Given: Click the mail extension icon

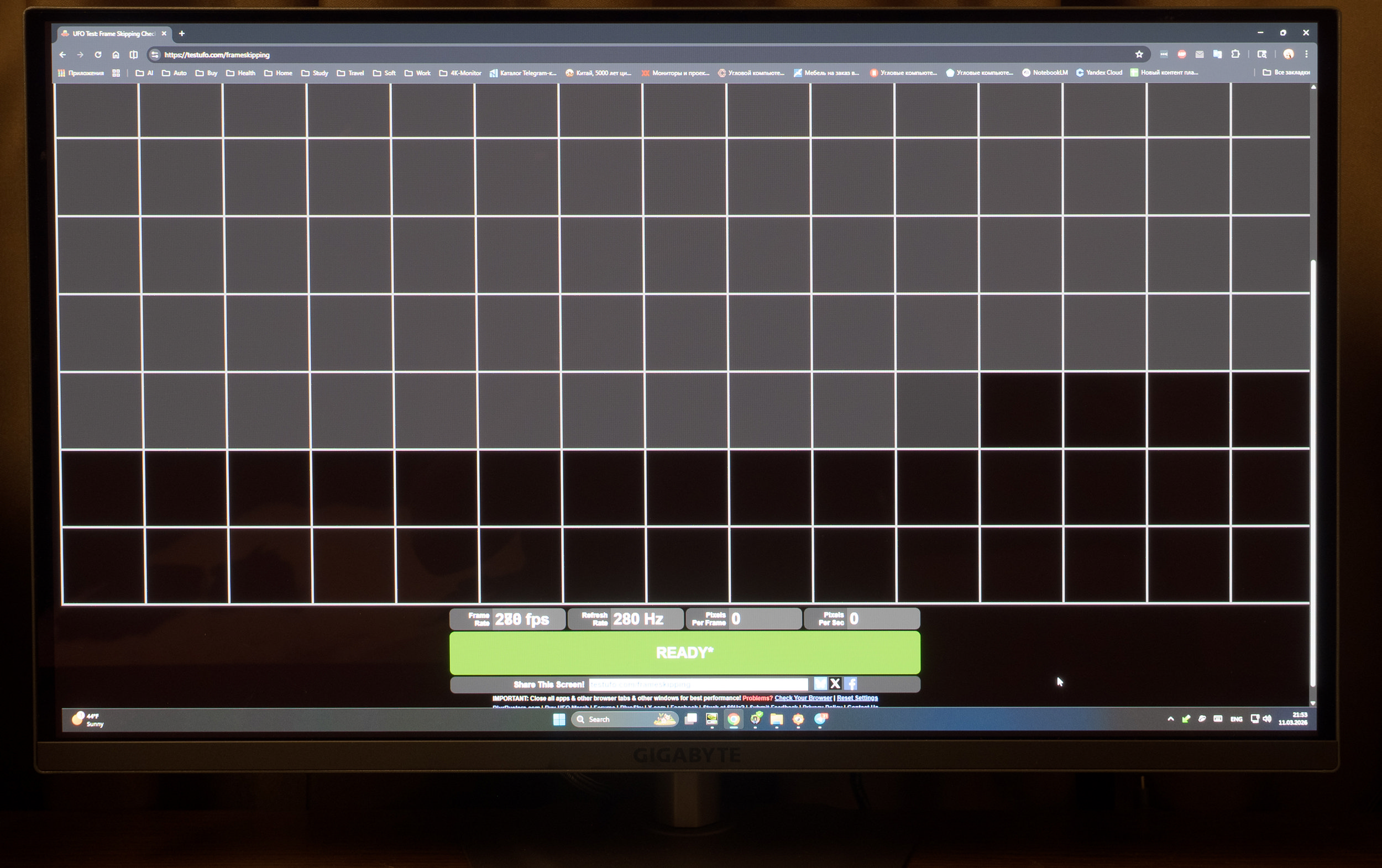Looking at the screenshot, I should [1200, 55].
